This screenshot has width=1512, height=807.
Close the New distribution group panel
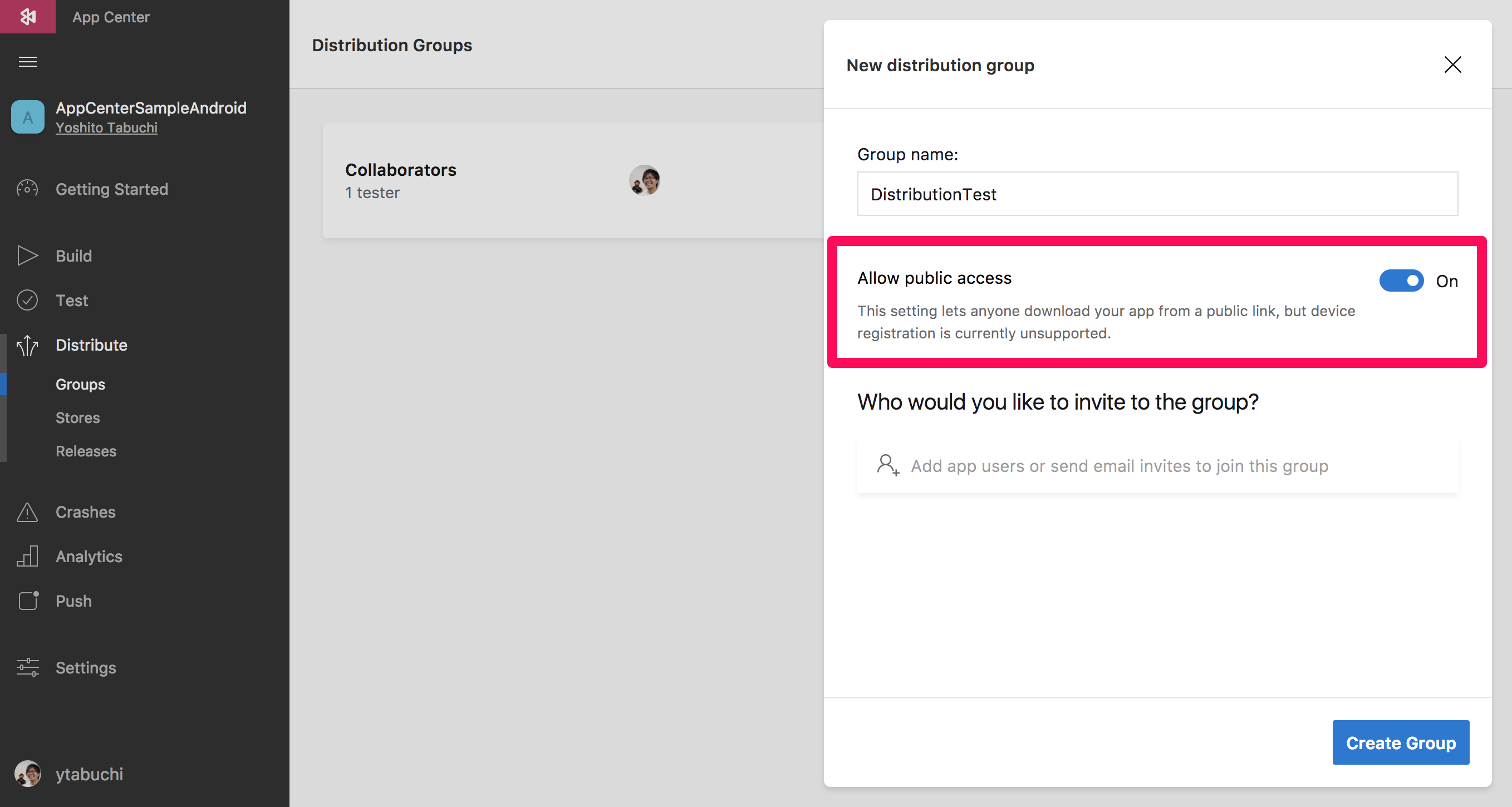click(x=1453, y=65)
